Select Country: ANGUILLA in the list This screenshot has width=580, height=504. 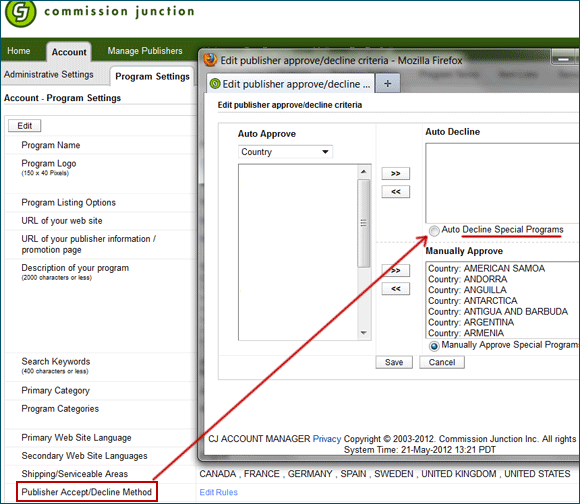coord(467,290)
